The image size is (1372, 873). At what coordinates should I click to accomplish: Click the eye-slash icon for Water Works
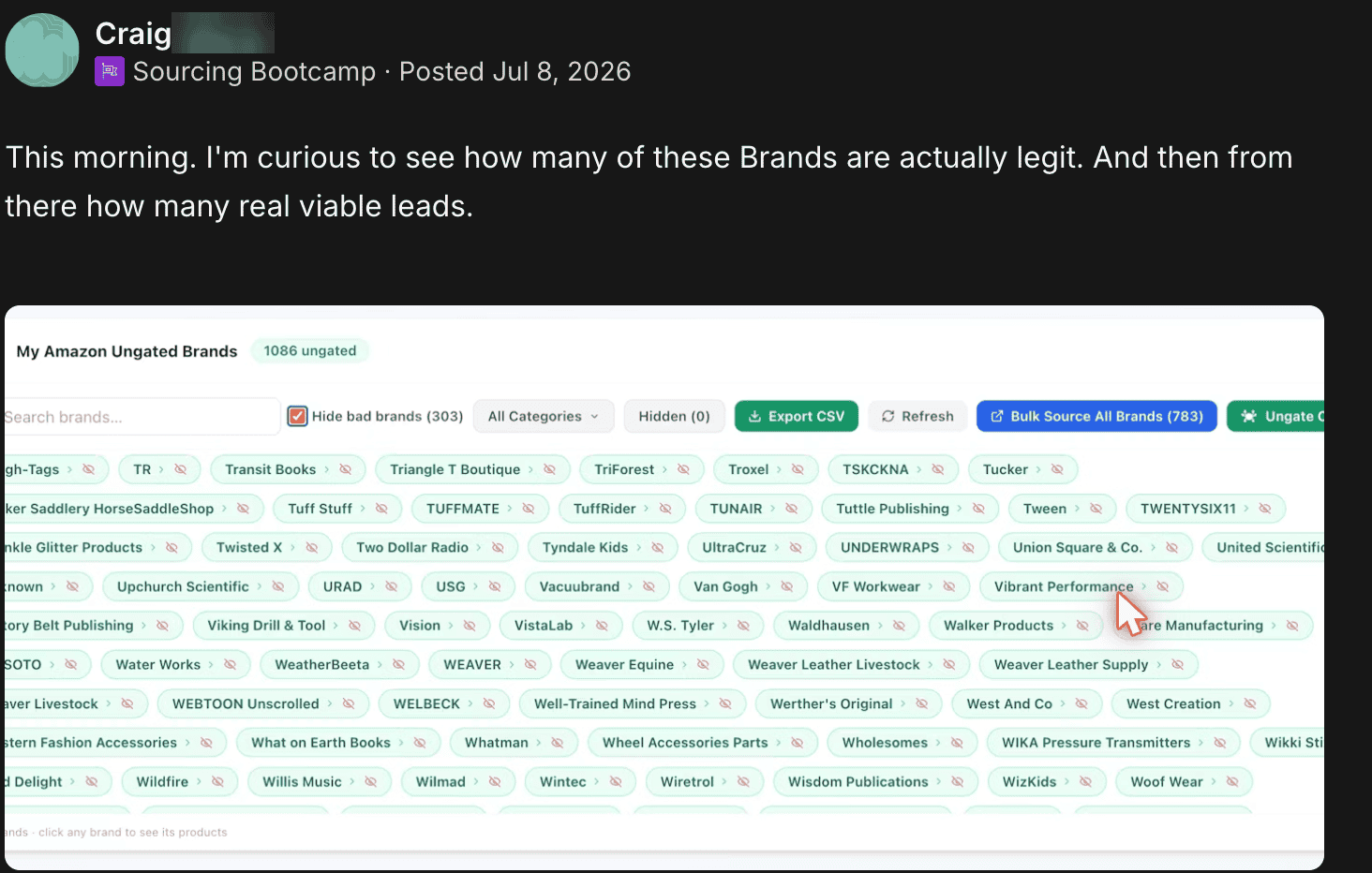click(230, 664)
